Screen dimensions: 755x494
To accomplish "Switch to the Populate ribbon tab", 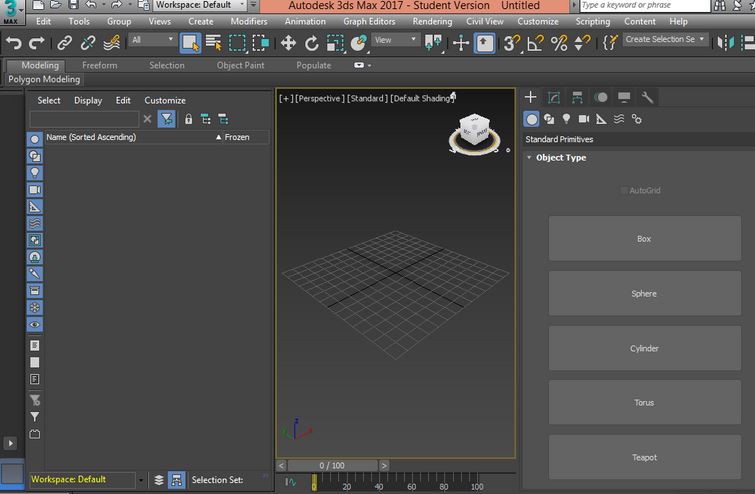I will [313, 65].
